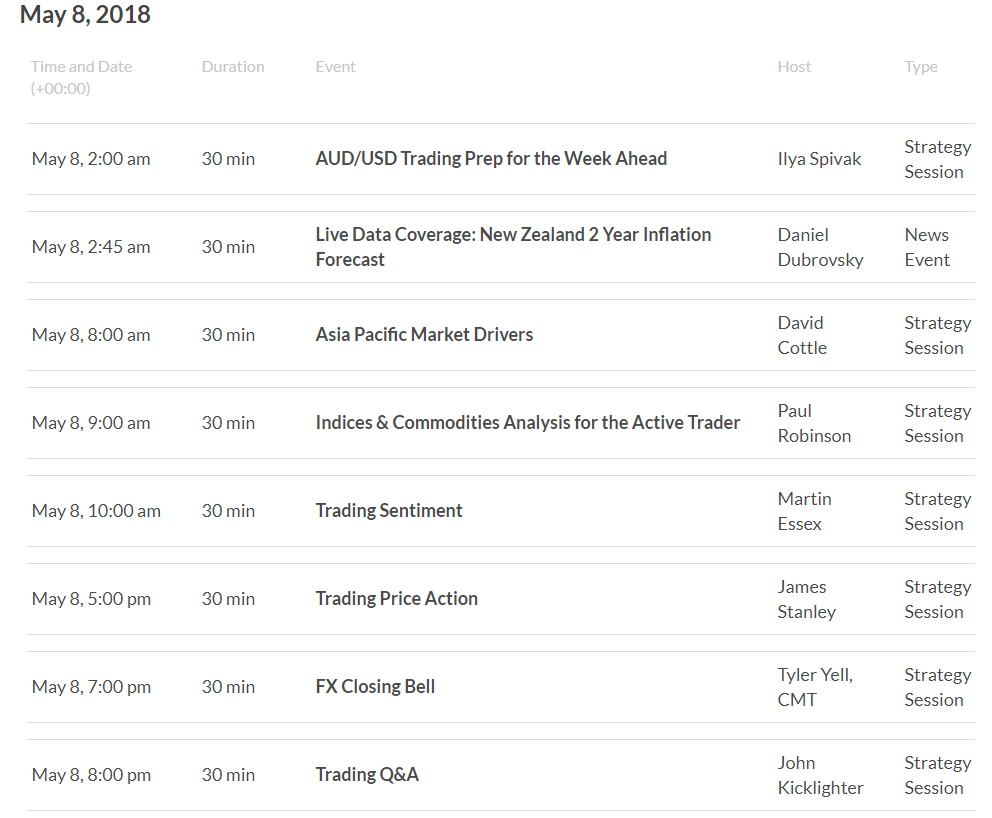992x818 pixels.
Task: Click host name Ilya Spivak
Action: tap(819, 159)
